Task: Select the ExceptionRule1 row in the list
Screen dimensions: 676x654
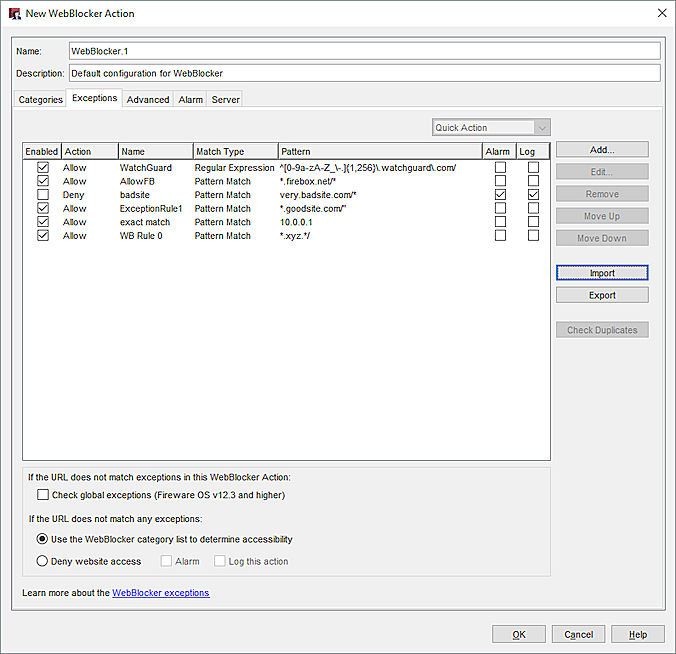Action: point(150,209)
